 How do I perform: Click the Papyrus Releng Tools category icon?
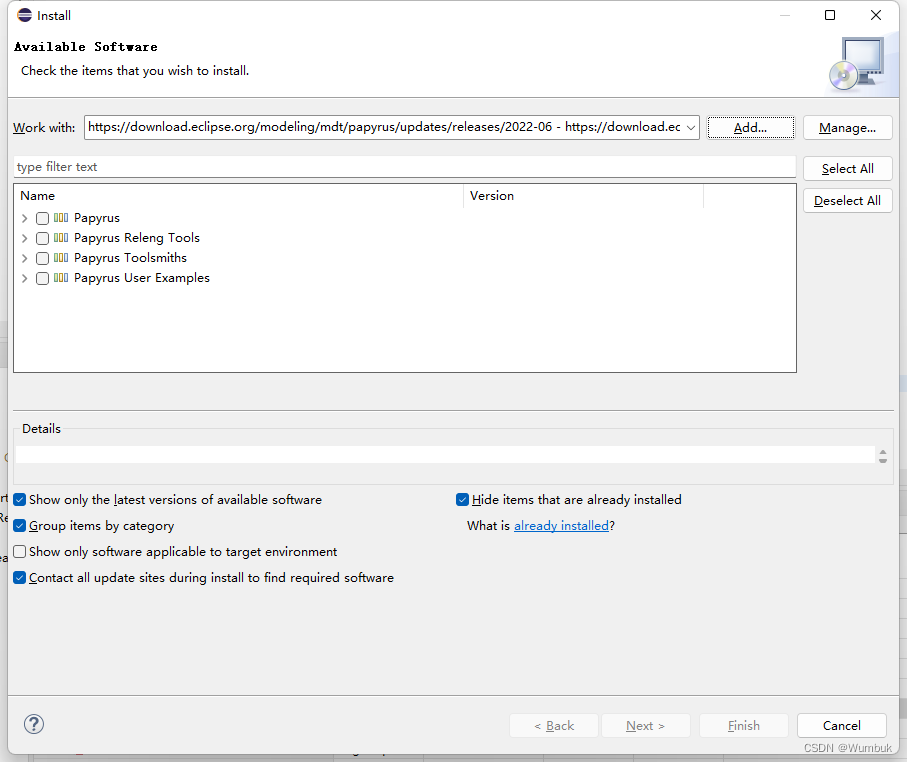click(61, 238)
